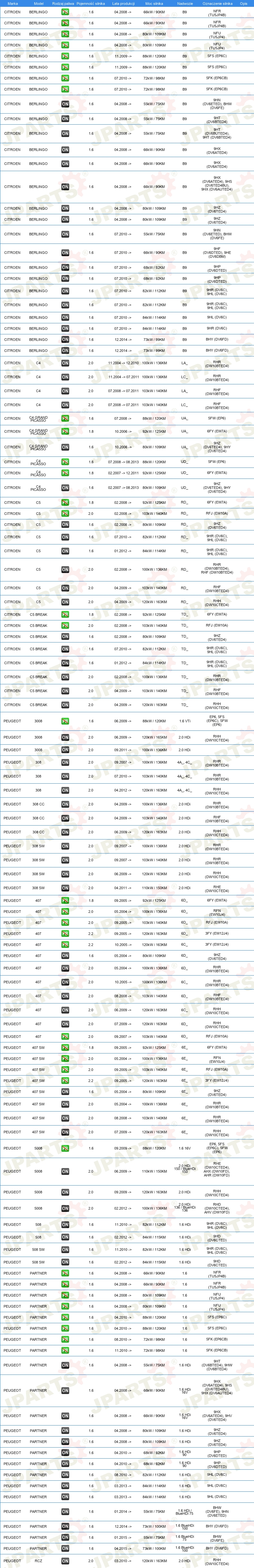The width and height of the screenshot is (254, 1568).
Task: Click diesel icon in C5 BREAK 84kW row
Action: 65,663
